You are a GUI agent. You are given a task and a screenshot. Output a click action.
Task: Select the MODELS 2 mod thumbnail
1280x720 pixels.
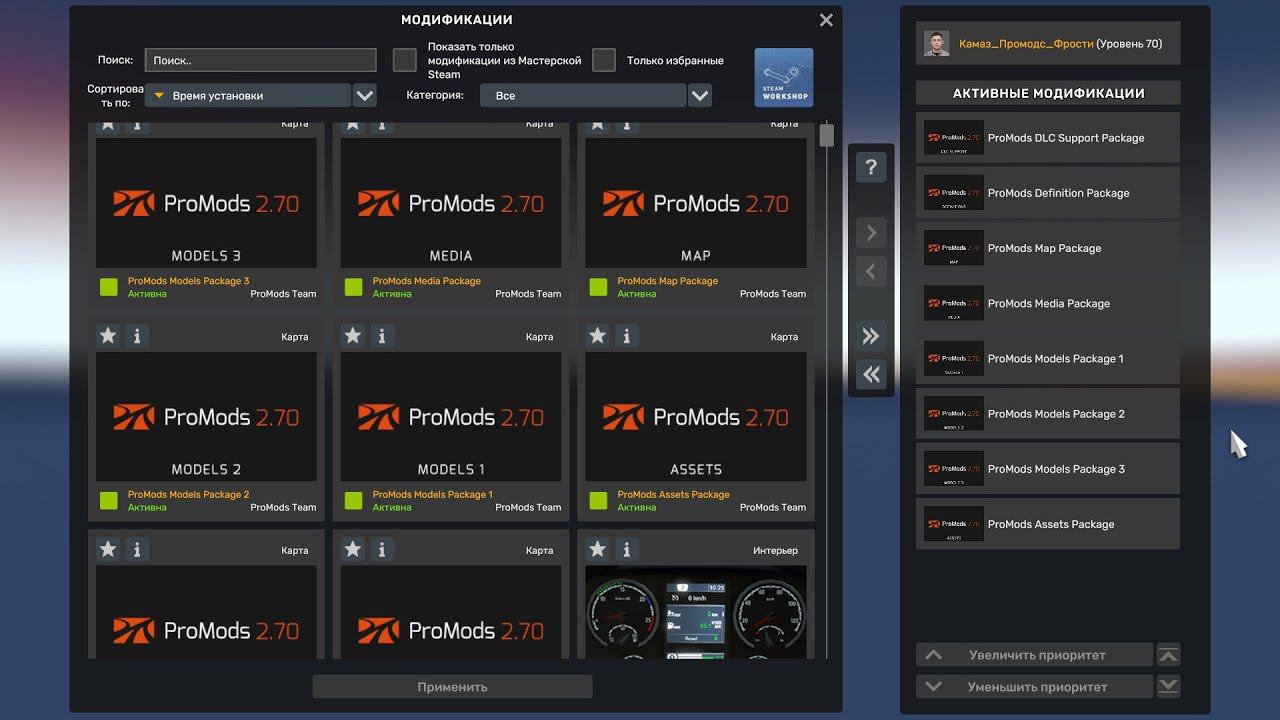(206, 417)
